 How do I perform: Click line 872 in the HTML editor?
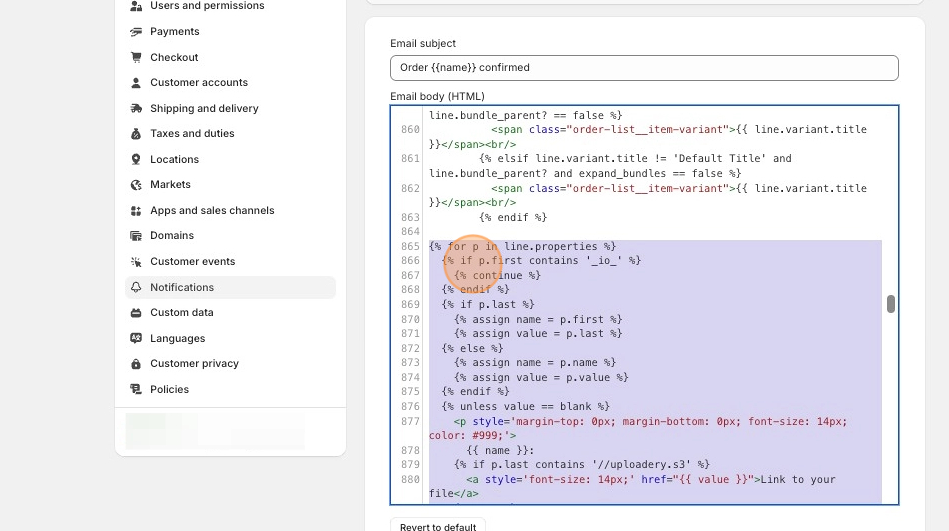click(x=472, y=348)
